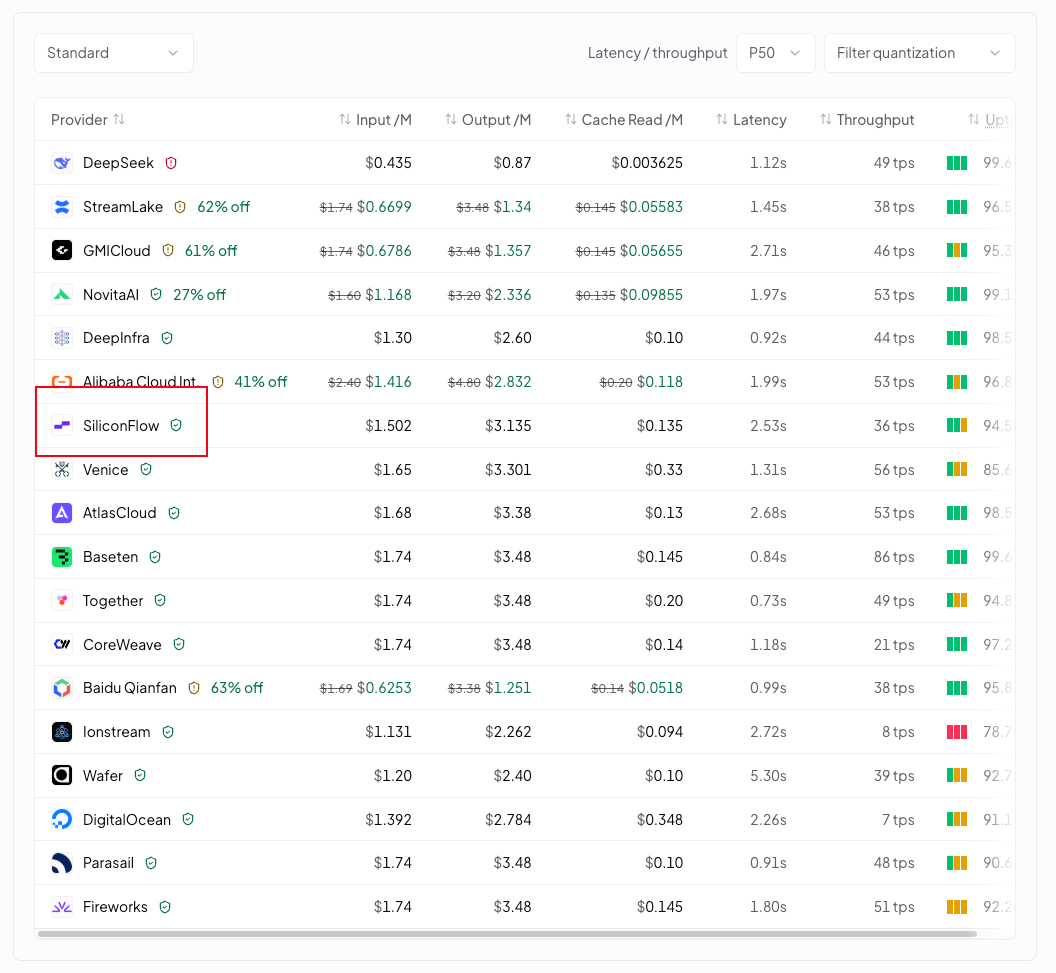This screenshot has height=973, width=1056.
Task: Open the P50 percentile dropdown
Action: [775, 53]
